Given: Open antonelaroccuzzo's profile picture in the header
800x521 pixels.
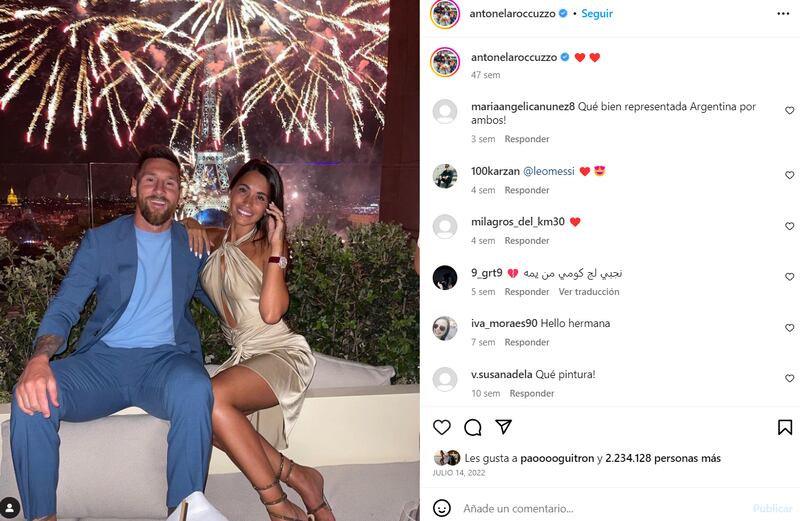Looking at the screenshot, I should 444,14.
